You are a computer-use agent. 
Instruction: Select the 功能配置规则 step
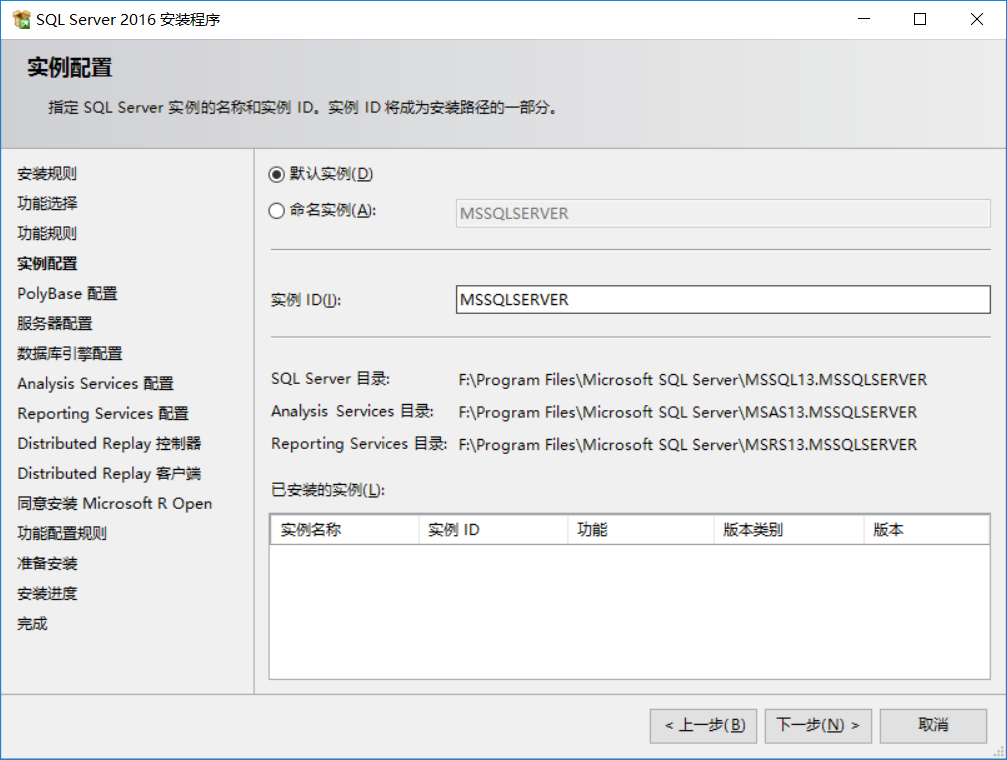coord(62,533)
